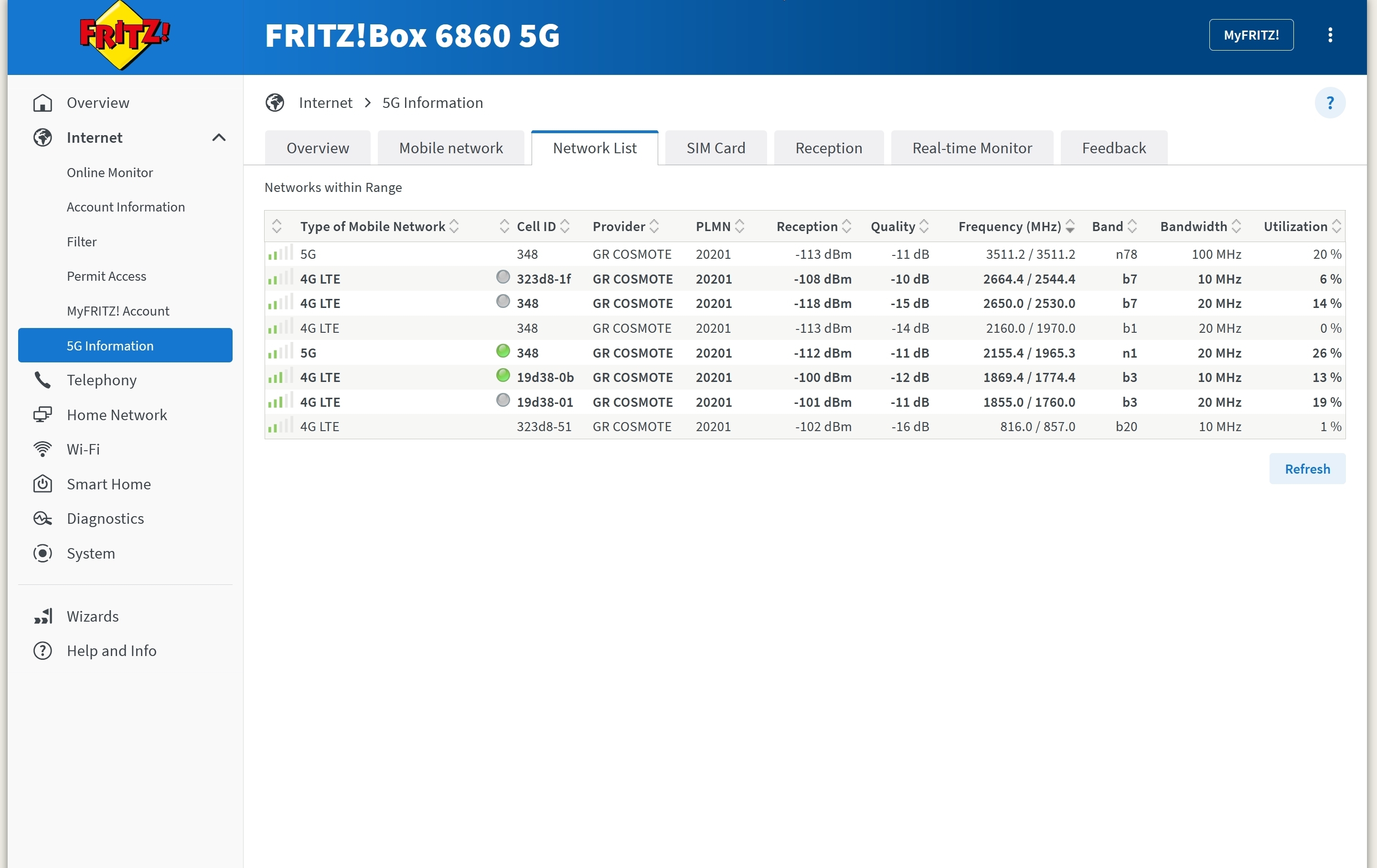Screen dimensions: 1377x868
Task: Click the green status dot of the n1 5G row
Action: point(502,351)
